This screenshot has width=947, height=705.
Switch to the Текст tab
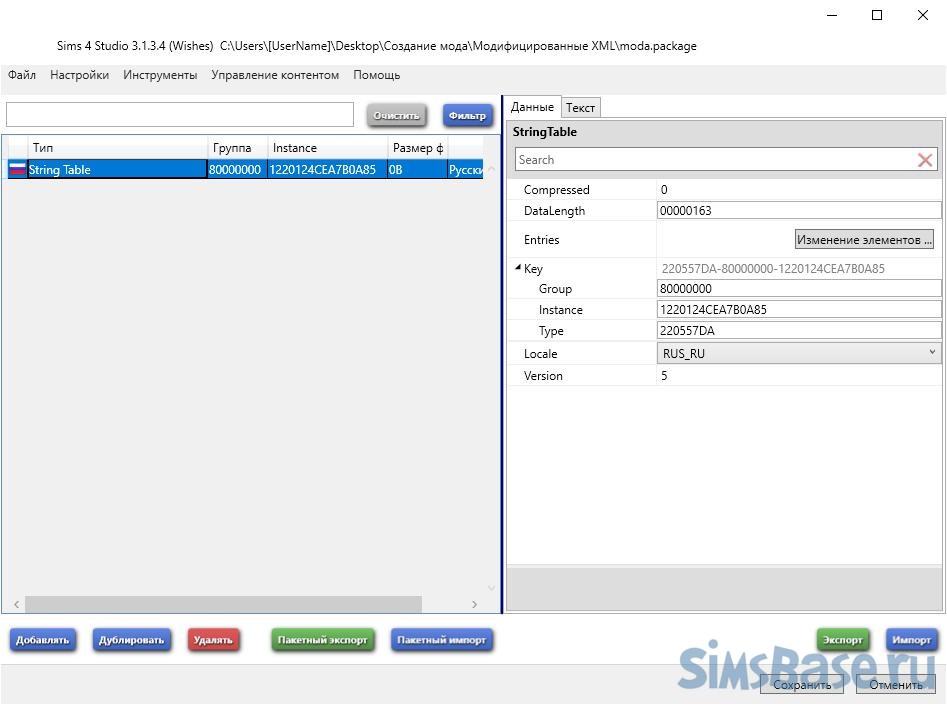tap(580, 108)
